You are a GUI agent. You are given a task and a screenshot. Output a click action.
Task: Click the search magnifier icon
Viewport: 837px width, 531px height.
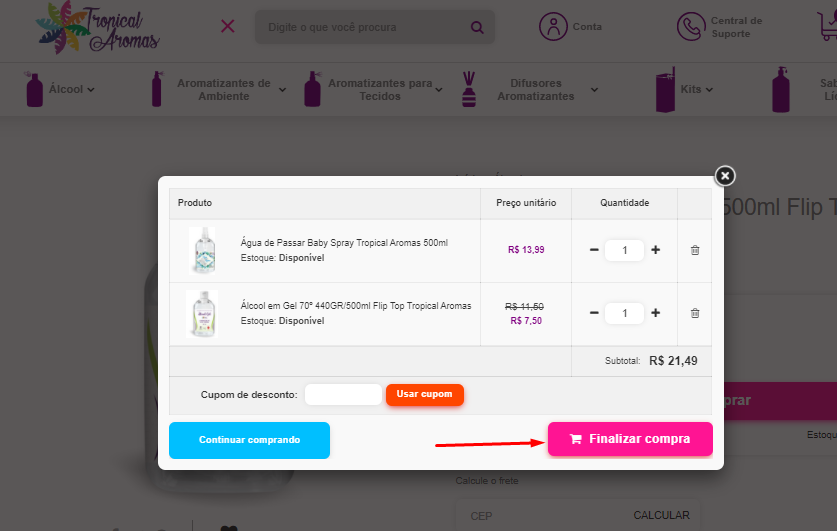(x=477, y=27)
